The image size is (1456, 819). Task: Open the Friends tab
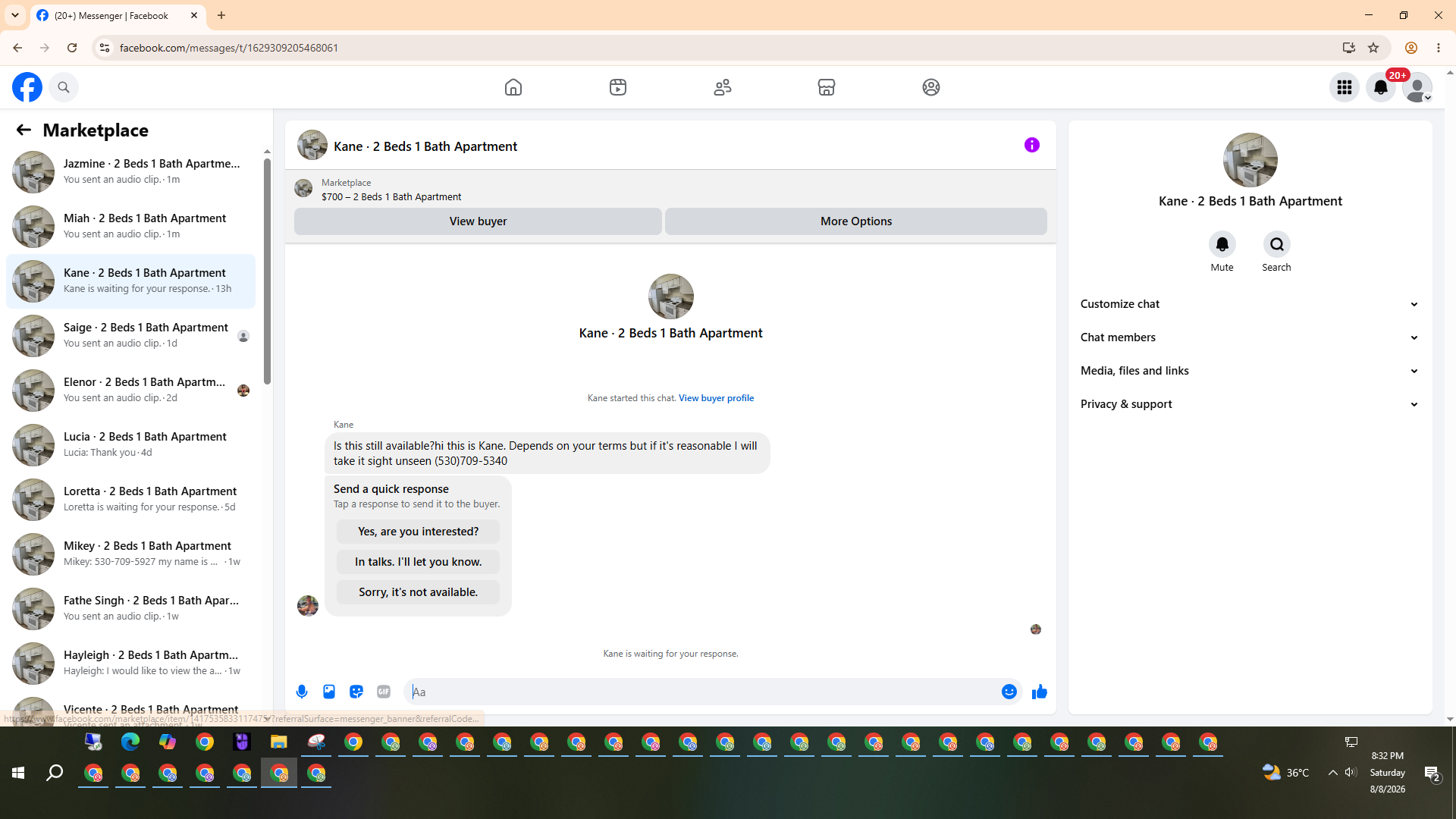click(x=723, y=87)
